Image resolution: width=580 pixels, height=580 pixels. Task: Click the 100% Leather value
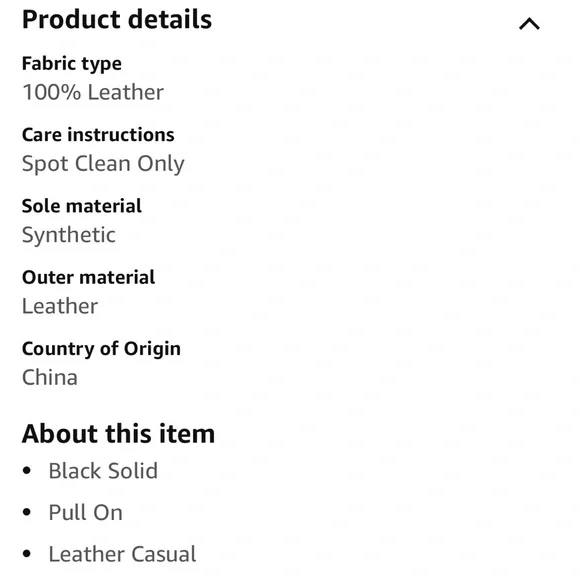coord(93,92)
